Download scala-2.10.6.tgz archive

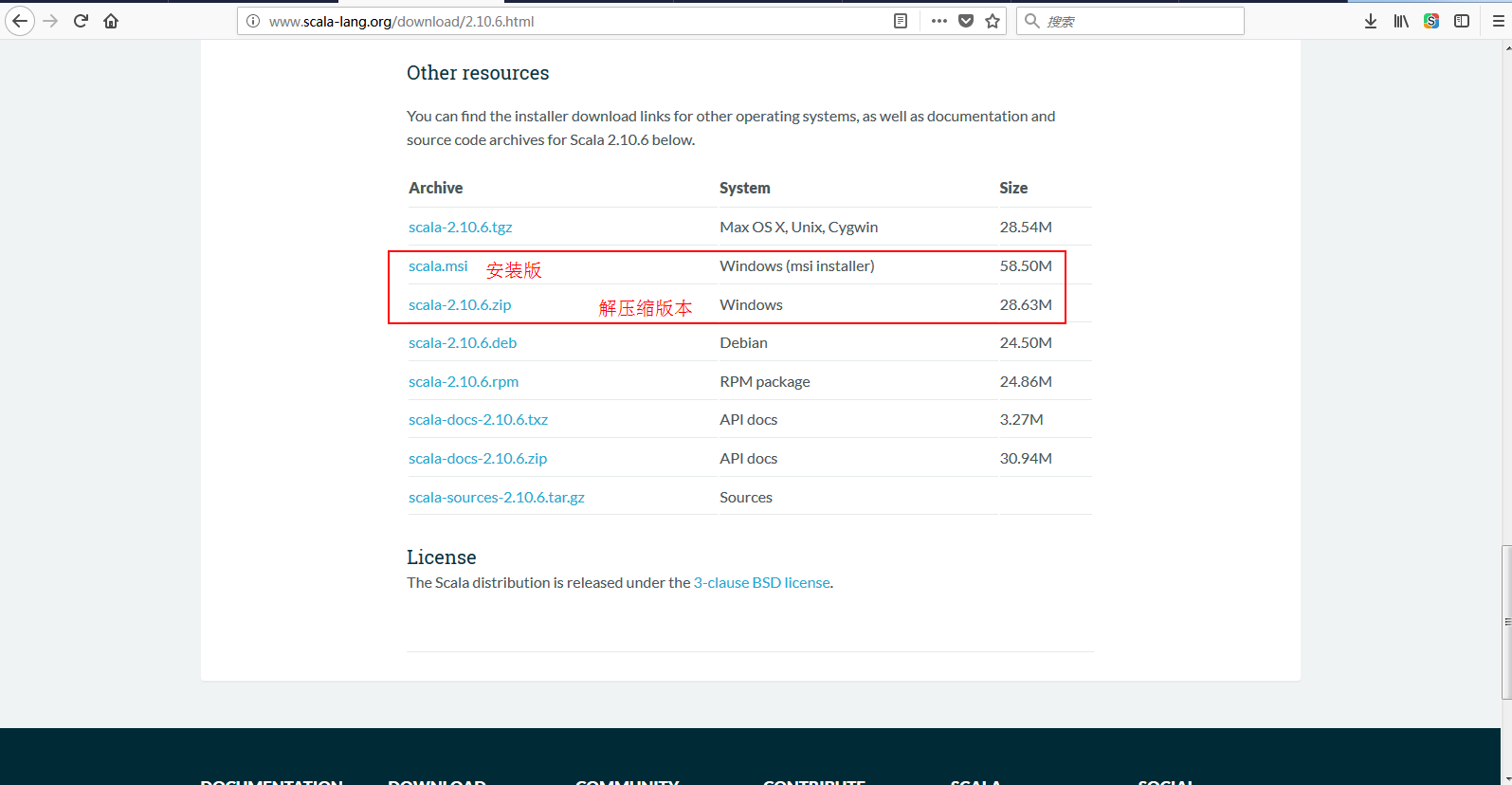460,228
